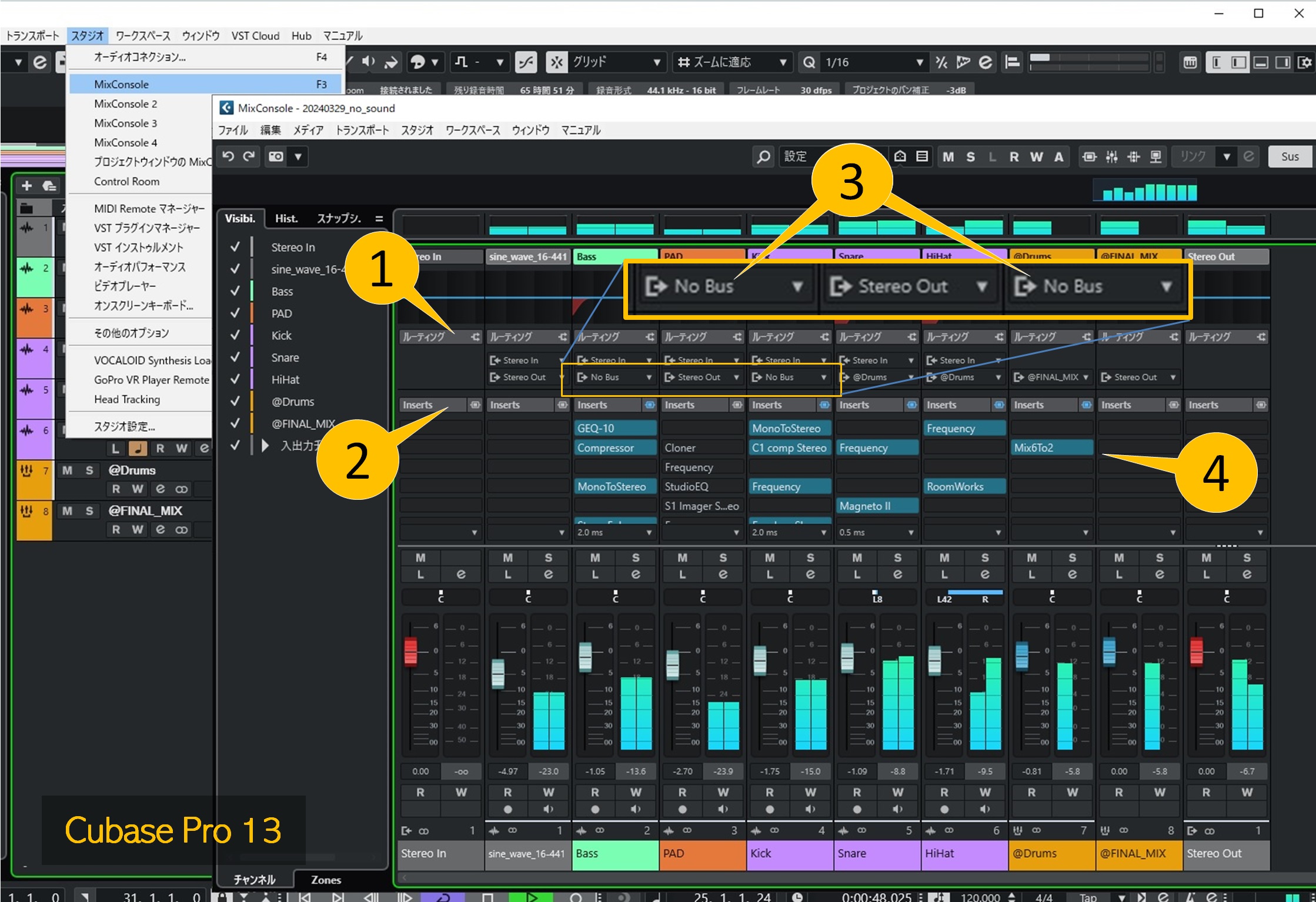Viewport: 1316px width, 902px height.
Task: Uncheck visibility for Stereo In
Action: pyautogui.click(x=235, y=247)
